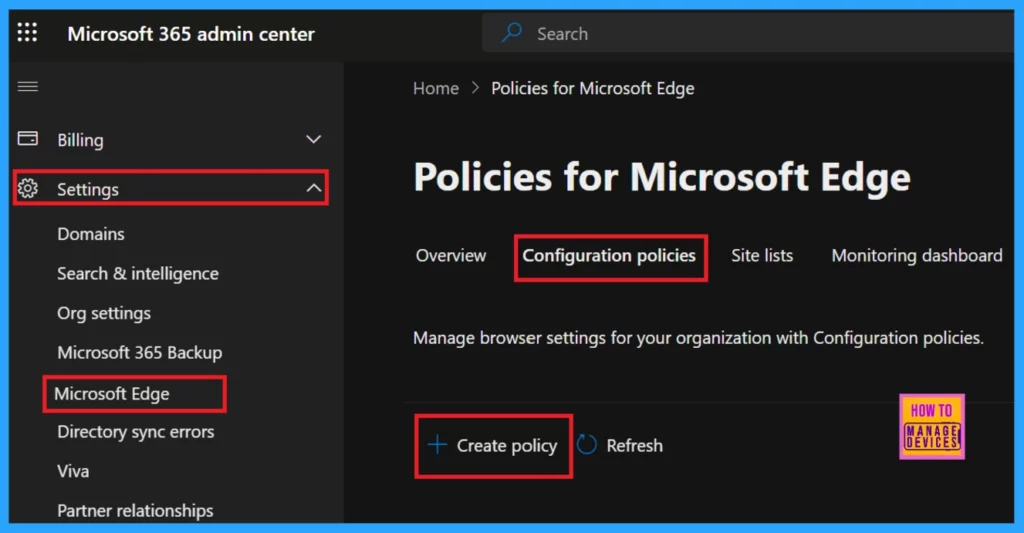Open Search & intelligence settings
This screenshot has height=533, width=1024.
tap(138, 274)
